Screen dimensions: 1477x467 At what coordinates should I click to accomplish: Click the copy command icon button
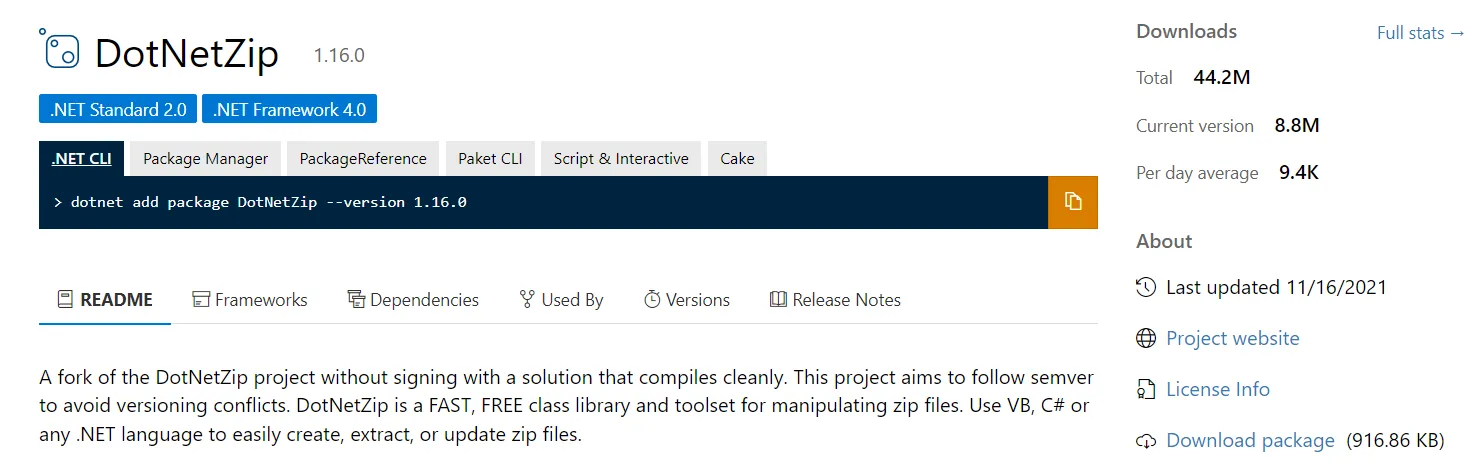tap(1073, 202)
